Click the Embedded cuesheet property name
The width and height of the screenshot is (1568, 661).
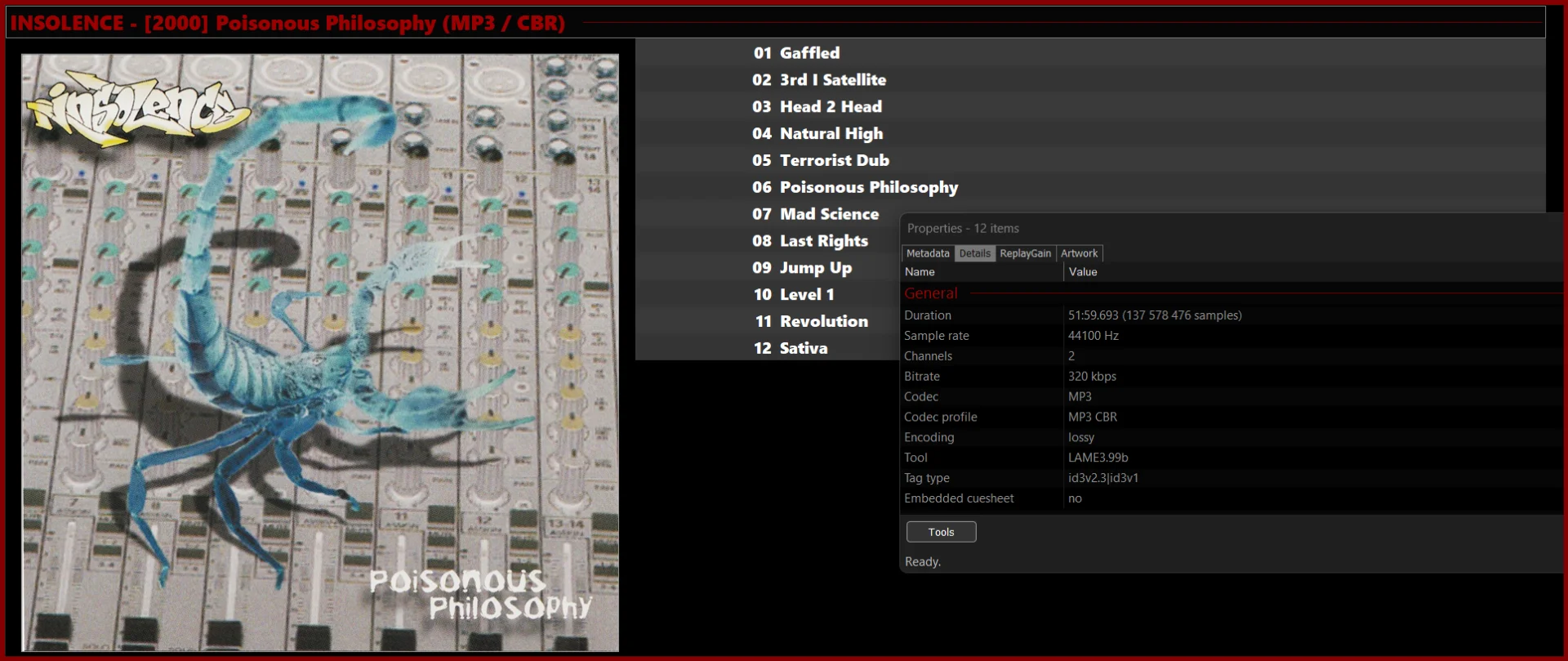click(x=959, y=499)
